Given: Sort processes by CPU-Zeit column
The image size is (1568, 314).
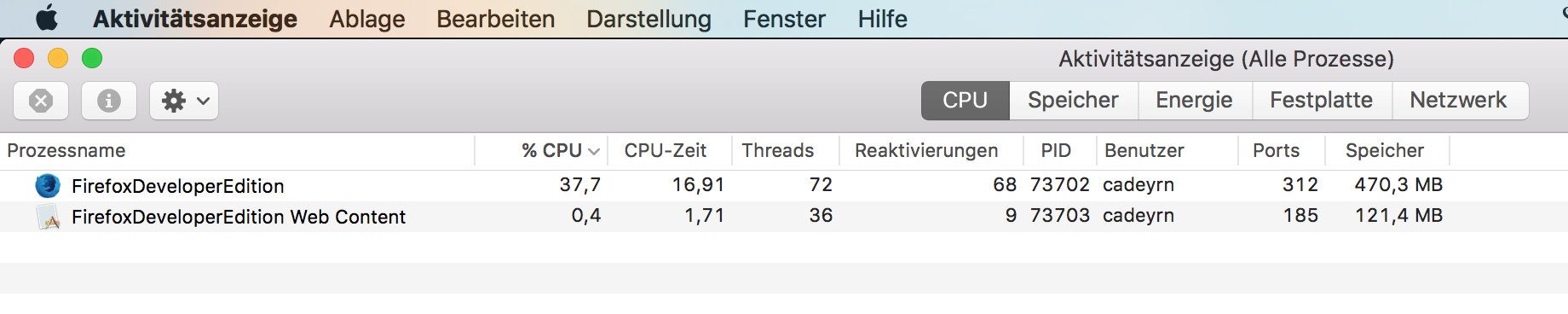Looking at the screenshot, I should [x=666, y=150].
